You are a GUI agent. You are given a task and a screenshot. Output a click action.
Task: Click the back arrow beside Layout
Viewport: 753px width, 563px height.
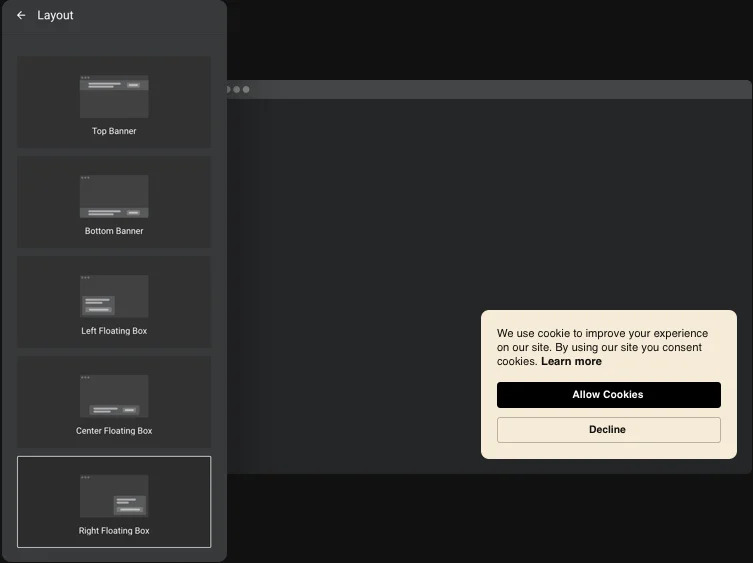(21, 16)
